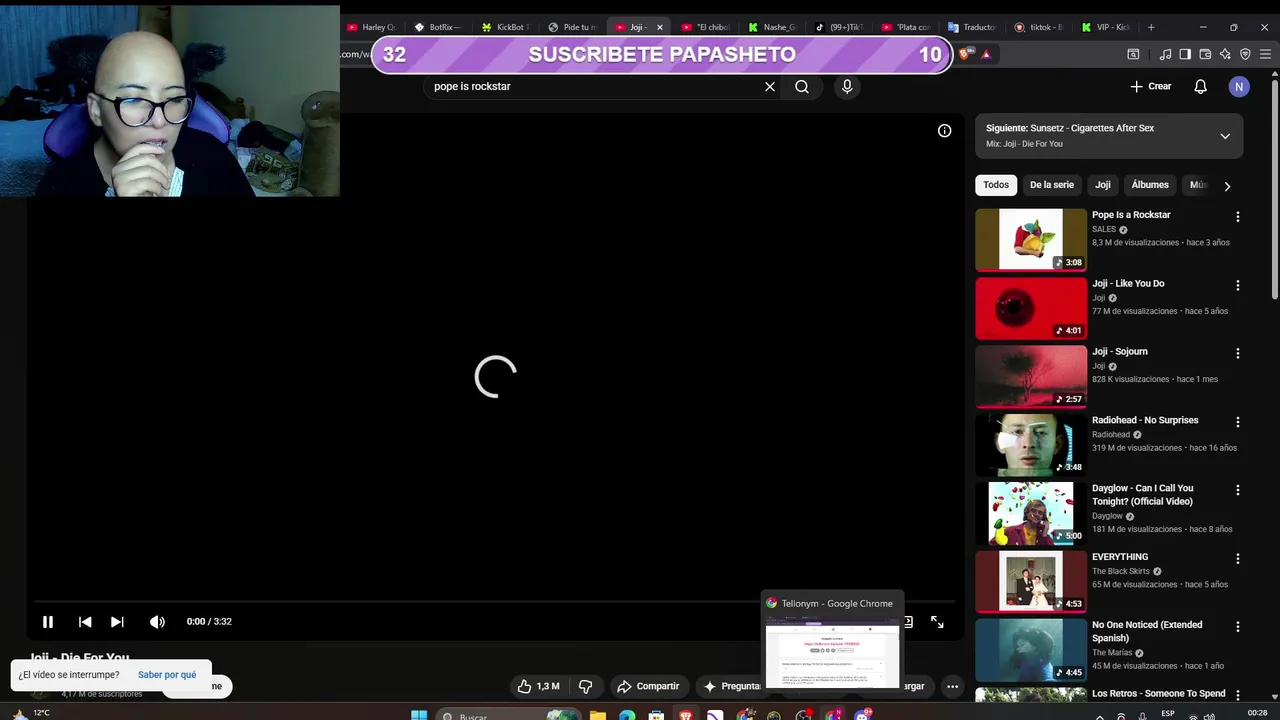Like the video with 1,3 M likes
Screen dimensions: 1280x720
pyautogui.click(x=538, y=687)
